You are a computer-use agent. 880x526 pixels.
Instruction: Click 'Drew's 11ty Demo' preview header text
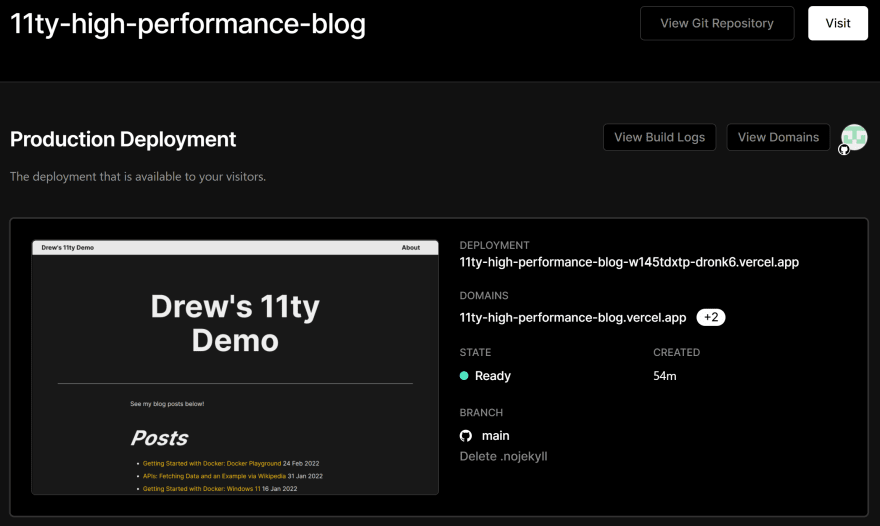pos(67,248)
